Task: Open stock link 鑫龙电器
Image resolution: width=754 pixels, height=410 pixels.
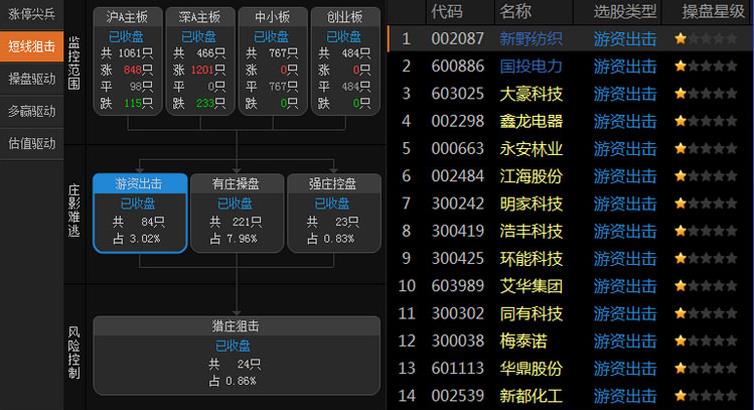Action: pos(531,121)
